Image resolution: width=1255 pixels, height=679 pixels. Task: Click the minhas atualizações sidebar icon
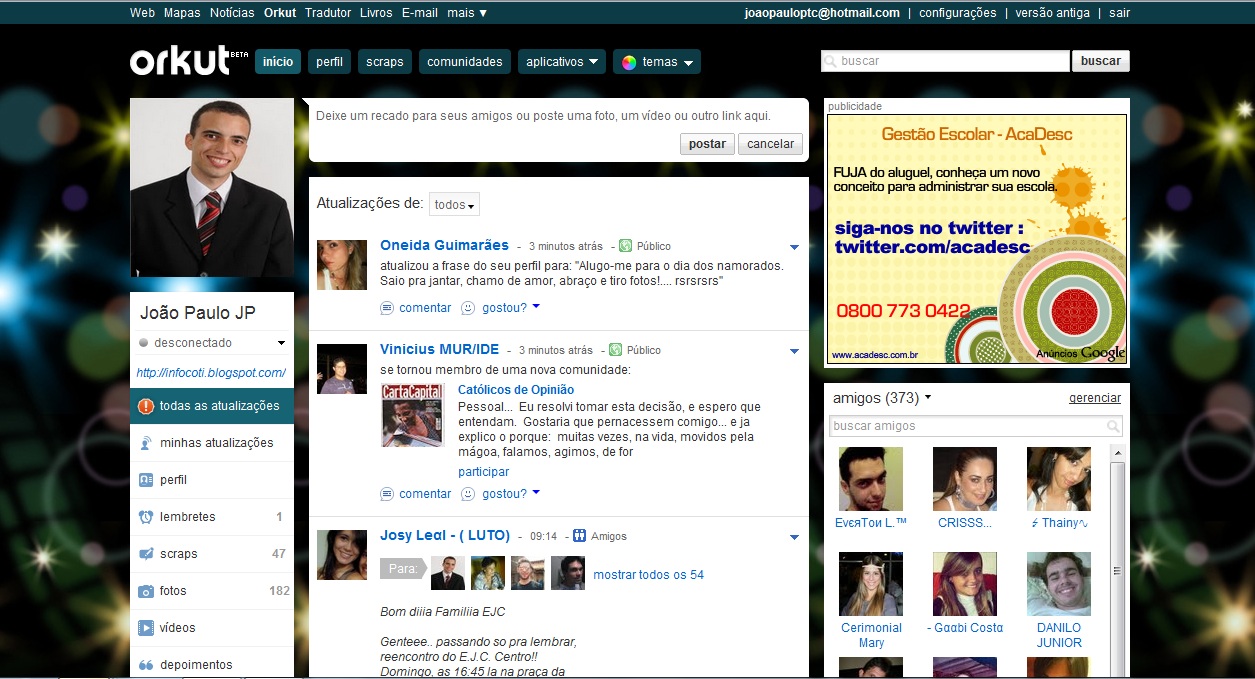pyautogui.click(x=146, y=443)
